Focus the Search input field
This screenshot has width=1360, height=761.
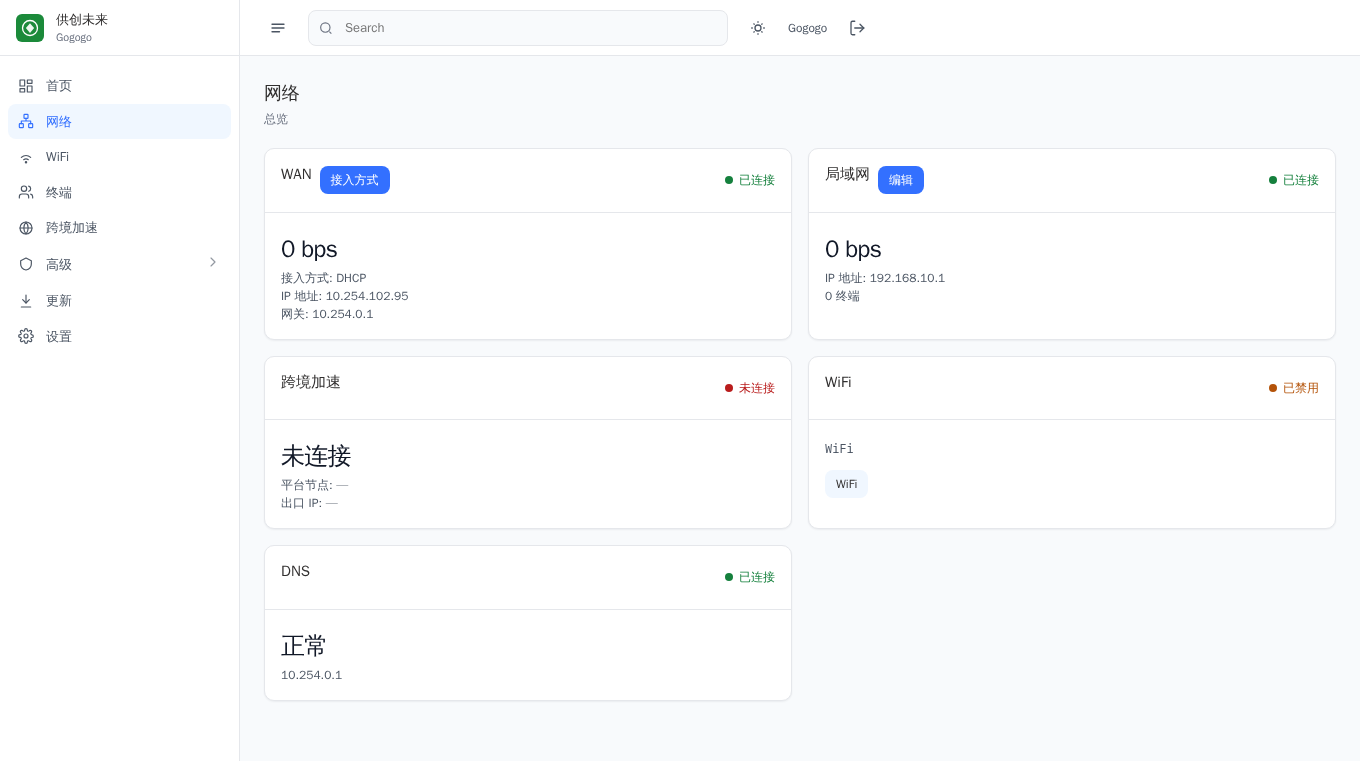point(518,28)
